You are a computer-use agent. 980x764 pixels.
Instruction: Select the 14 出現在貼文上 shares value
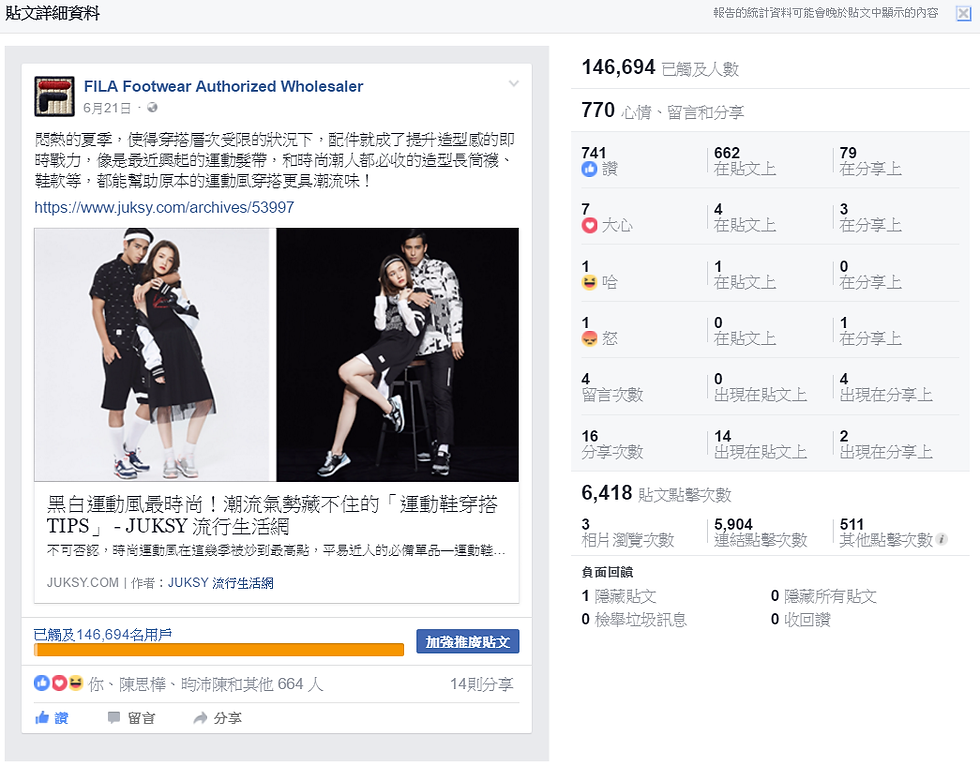(761, 444)
